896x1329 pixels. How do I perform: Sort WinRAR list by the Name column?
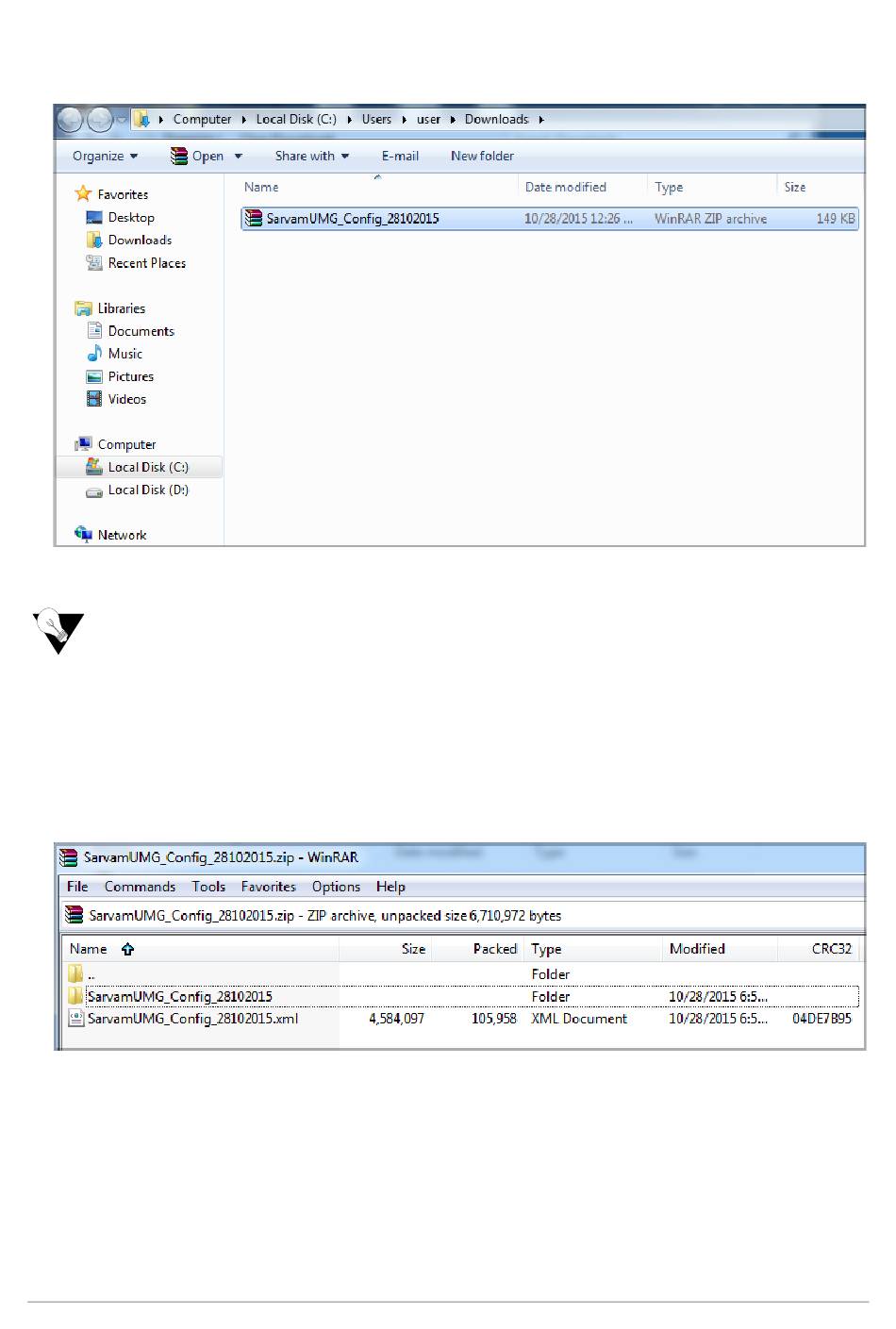[x=88, y=949]
